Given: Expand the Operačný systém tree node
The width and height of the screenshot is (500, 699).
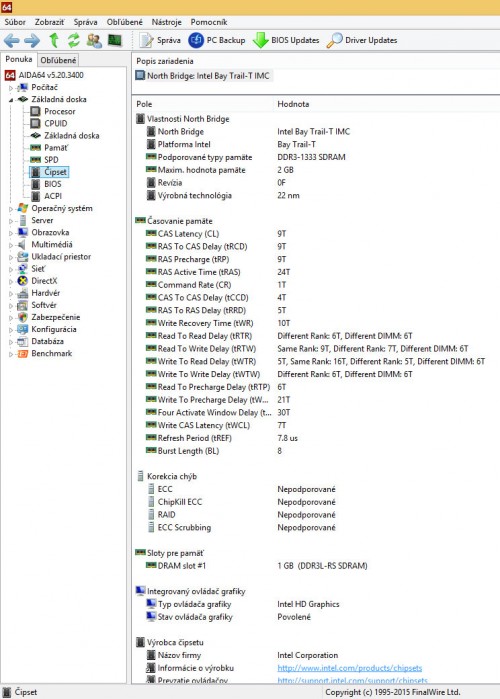Looking at the screenshot, I should tap(11, 209).
